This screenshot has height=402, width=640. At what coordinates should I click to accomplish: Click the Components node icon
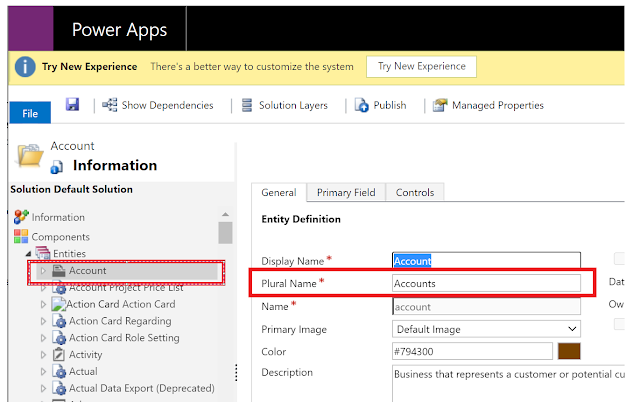tap(21, 236)
